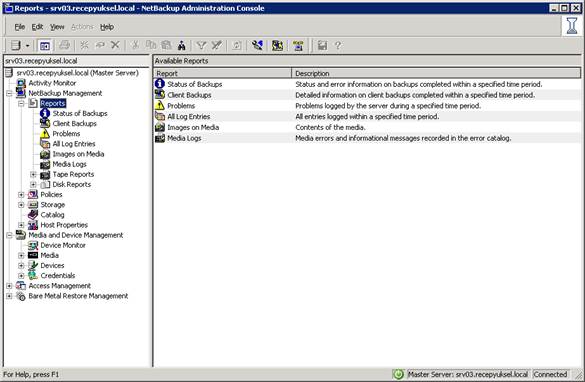Expand the Host Properties node

pos(21,225)
